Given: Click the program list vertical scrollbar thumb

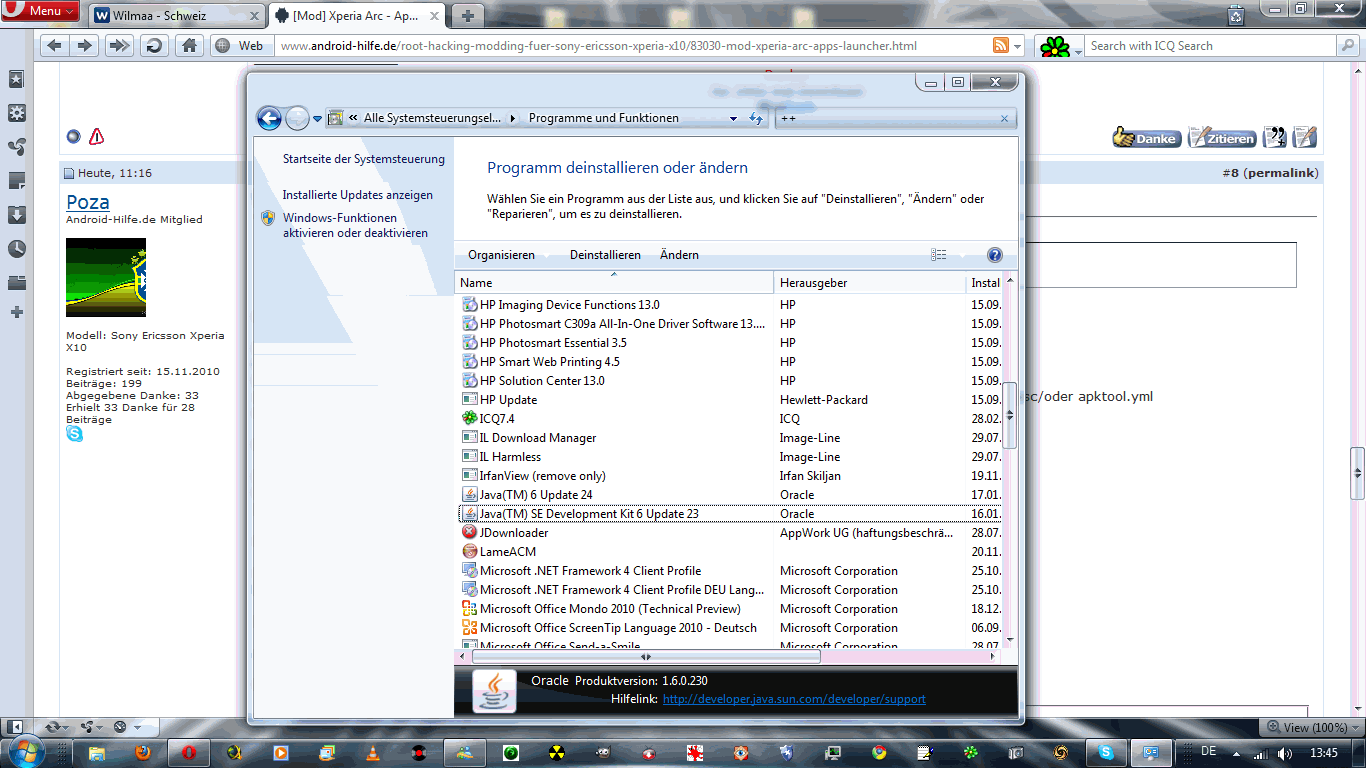Looking at the screenshot, I should point(1010,415).
